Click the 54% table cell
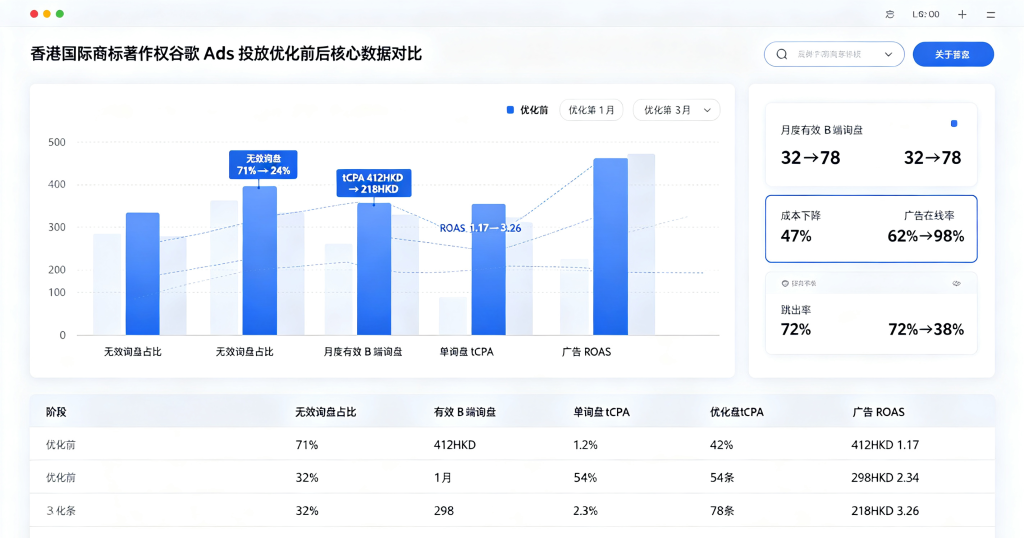This screenshot has width=1024, height=538. coord(585,478)
